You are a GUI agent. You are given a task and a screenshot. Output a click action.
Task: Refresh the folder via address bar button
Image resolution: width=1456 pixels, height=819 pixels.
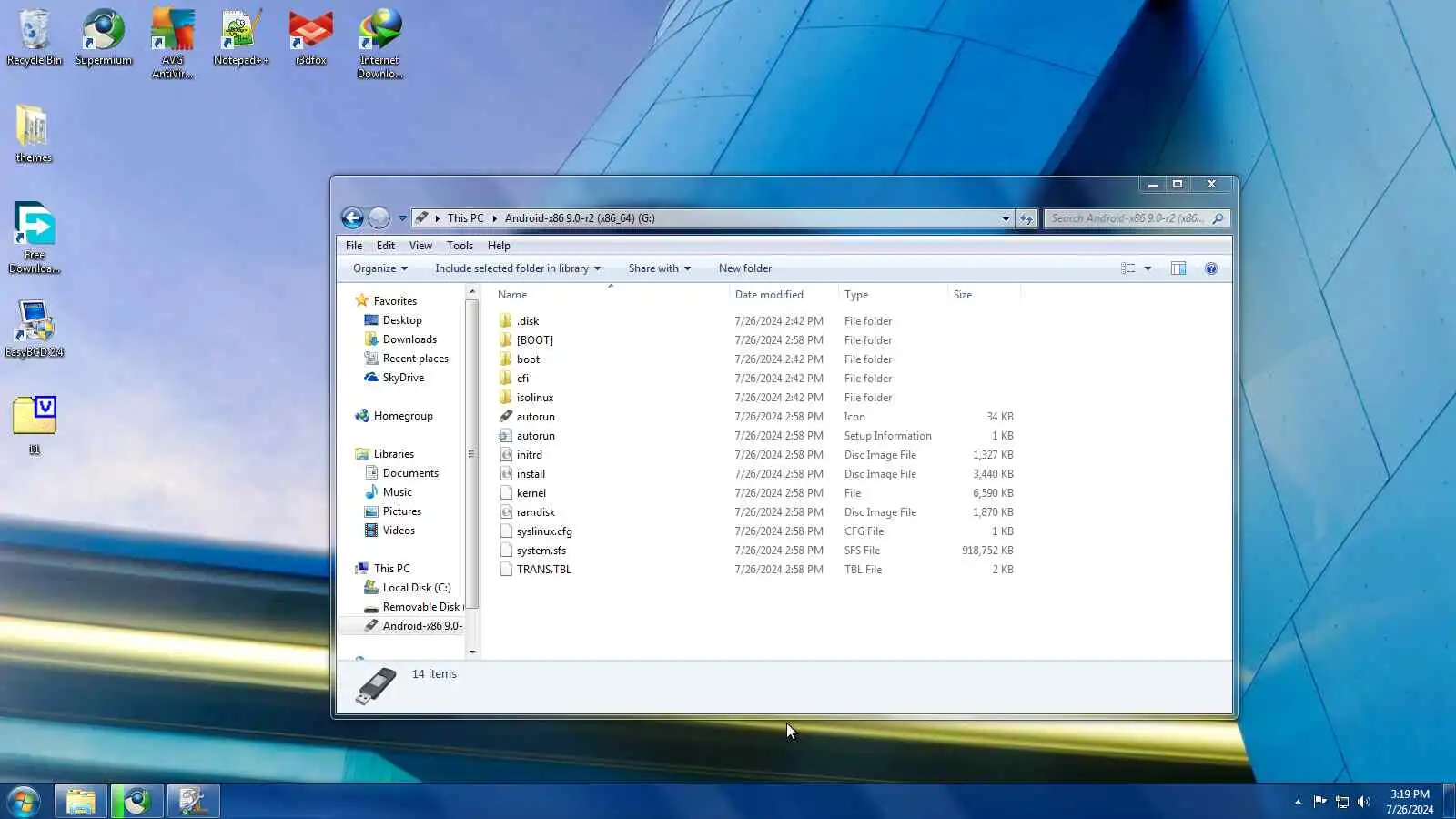point(1026,218)
